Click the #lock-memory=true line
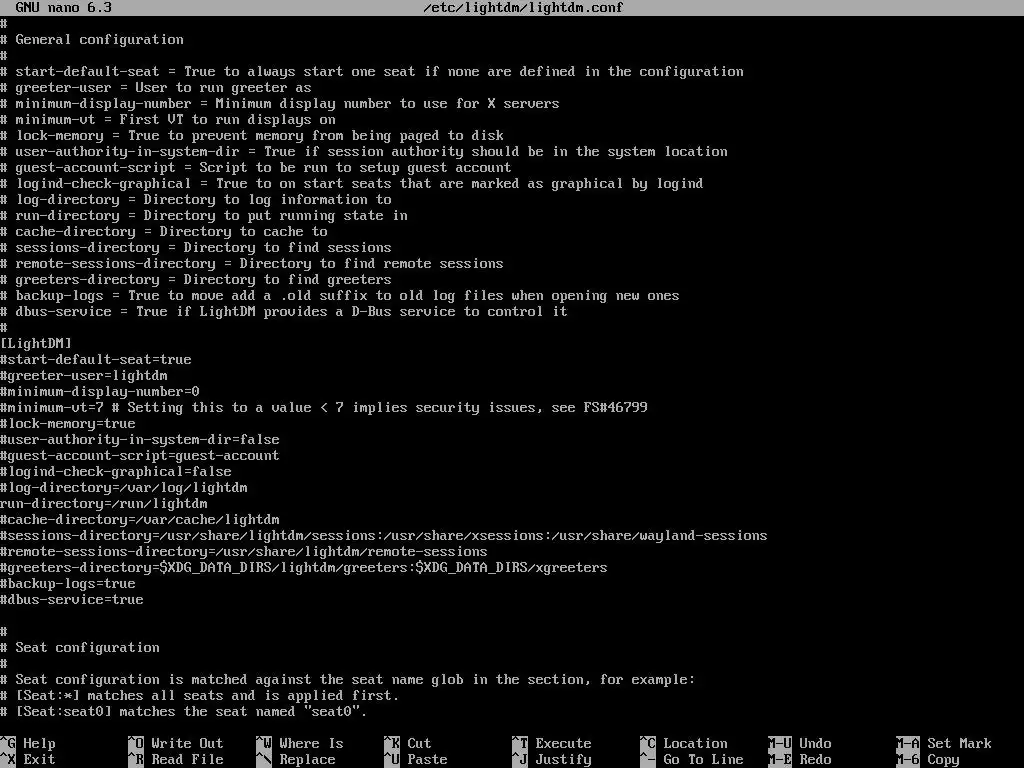Screen dimensions: 1024x768 68,424
